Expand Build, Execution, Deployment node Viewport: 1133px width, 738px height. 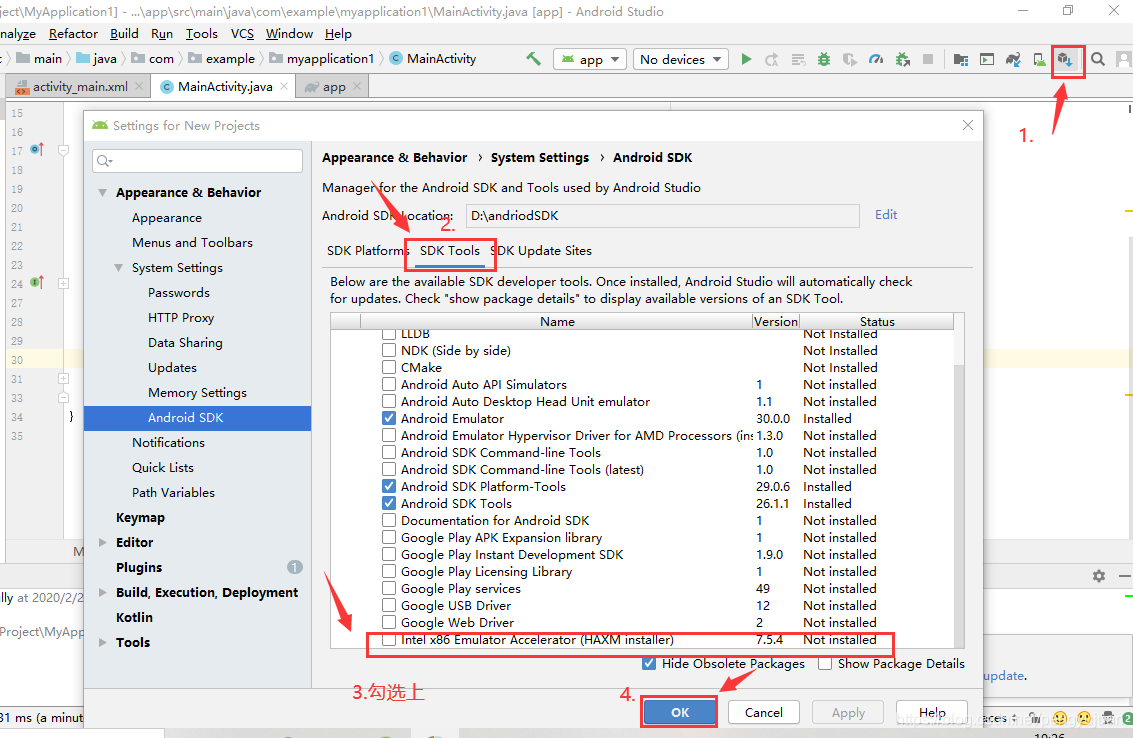tap(103, 592)
